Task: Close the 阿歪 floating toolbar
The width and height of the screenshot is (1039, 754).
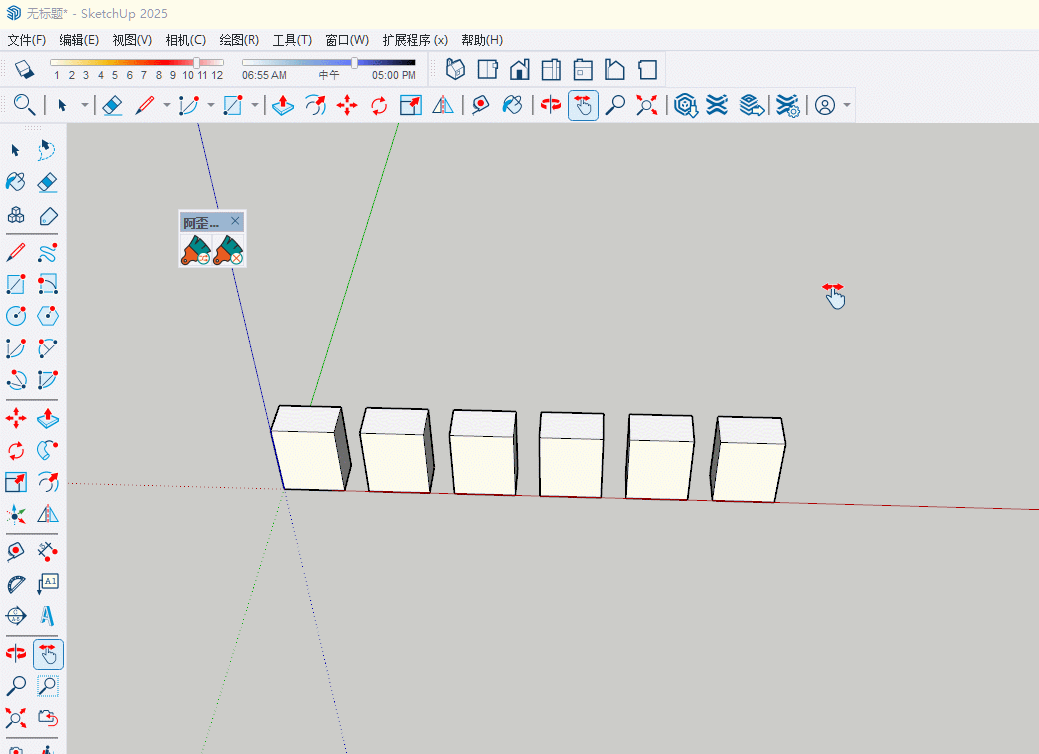Action: click(235, 221)
